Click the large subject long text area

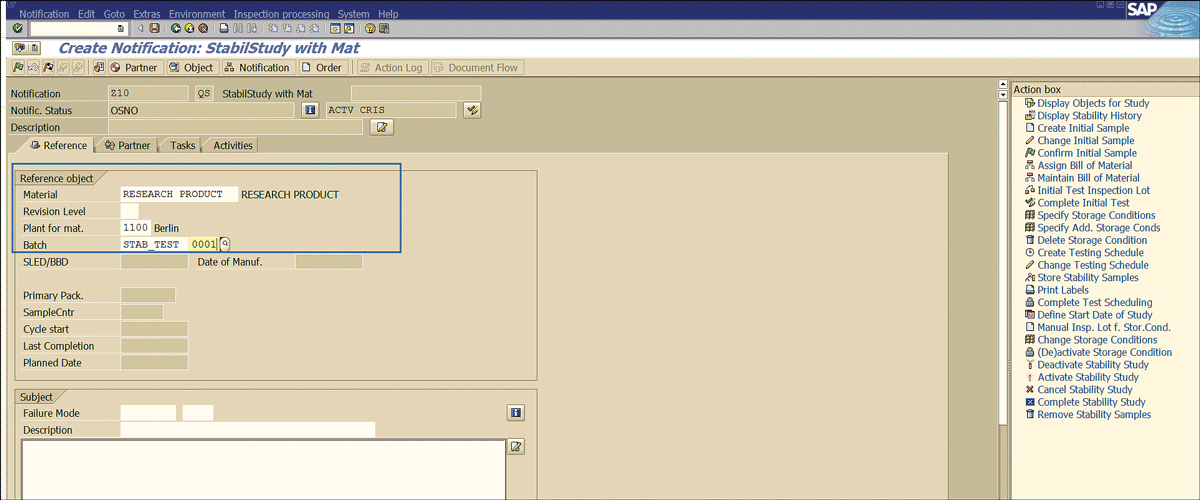(262, 469)
